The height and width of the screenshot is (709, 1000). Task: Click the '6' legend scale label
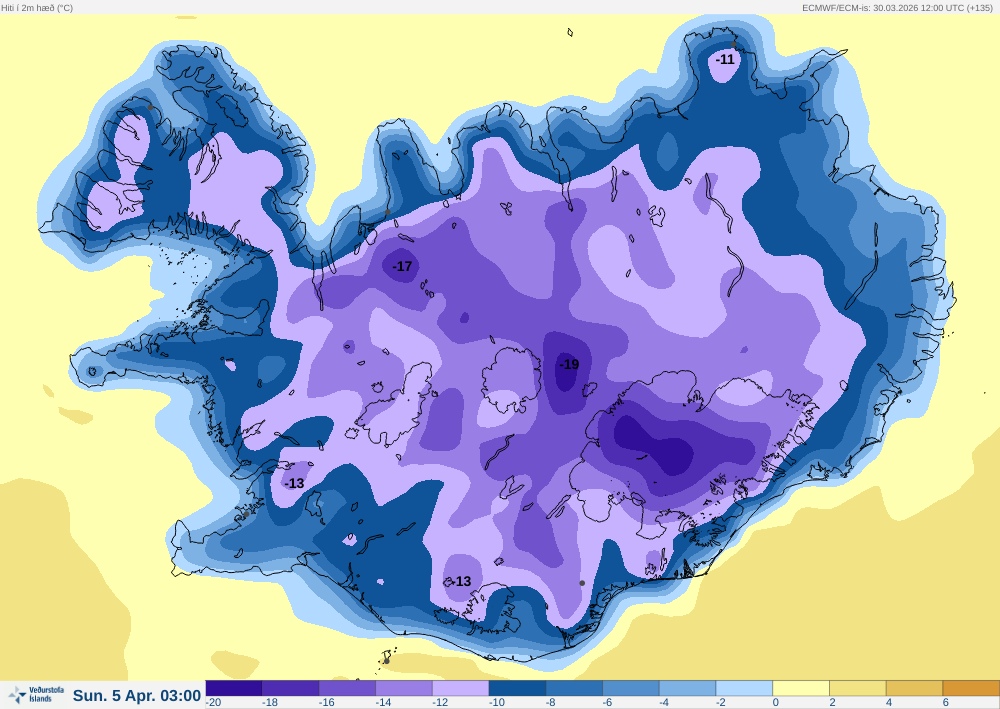[946, 703]
